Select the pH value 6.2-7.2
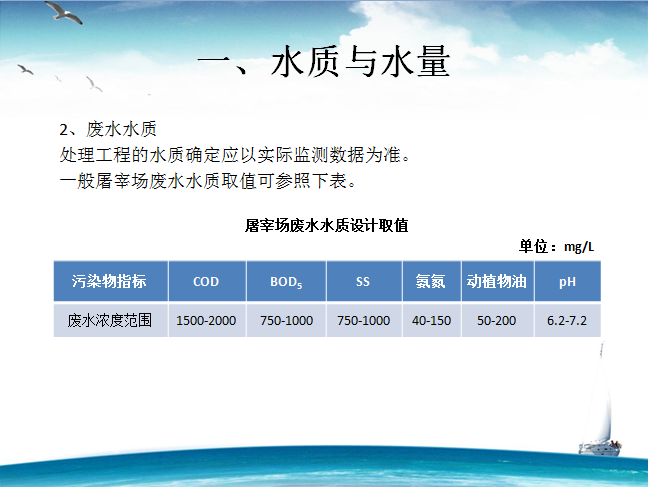The image size is (648, 487). pos(567,320)
